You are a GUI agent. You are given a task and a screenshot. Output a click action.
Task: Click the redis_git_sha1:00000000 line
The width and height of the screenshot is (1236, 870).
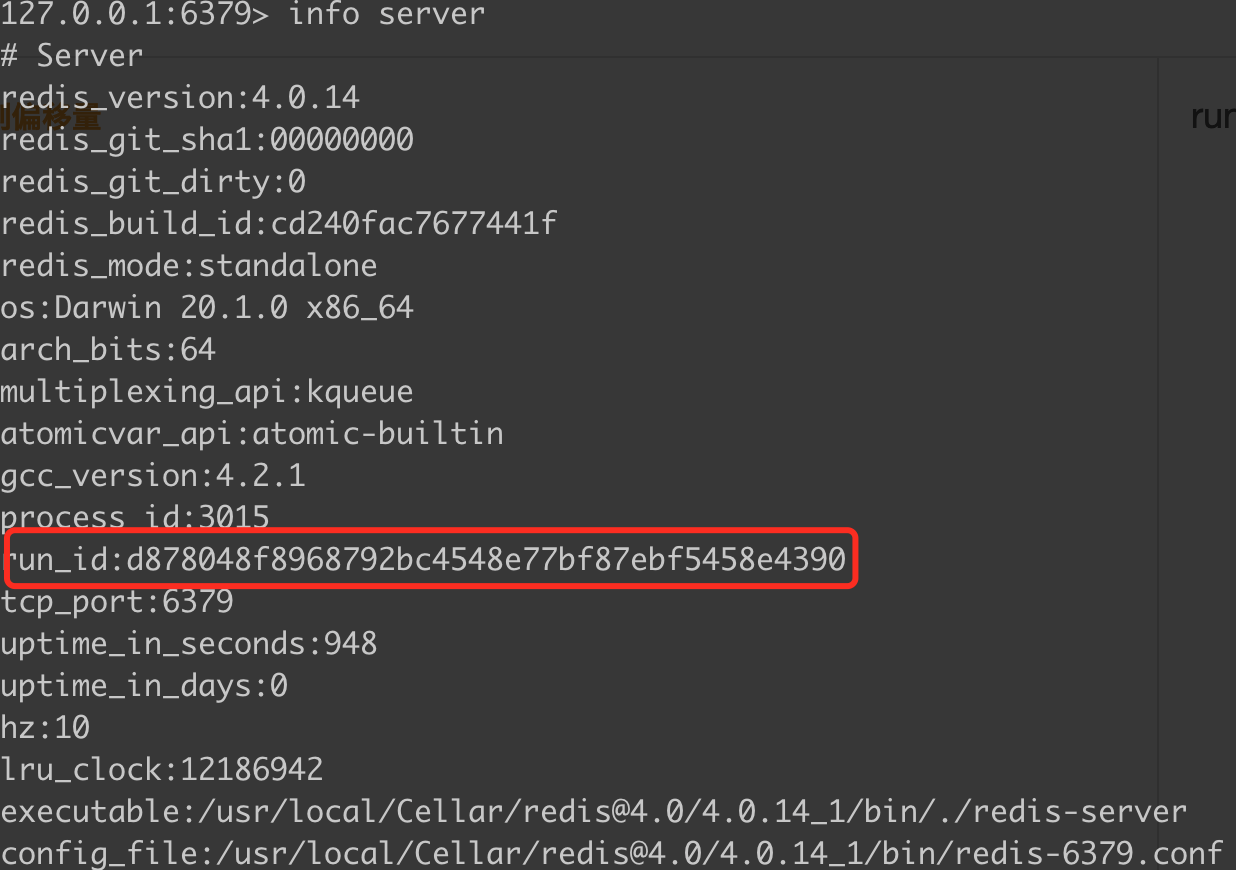[x=207, y=139]
